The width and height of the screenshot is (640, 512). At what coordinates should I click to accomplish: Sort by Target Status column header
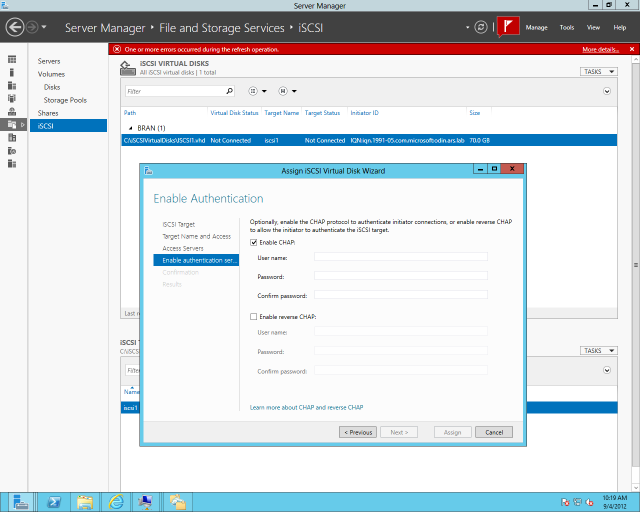[322, 113]
